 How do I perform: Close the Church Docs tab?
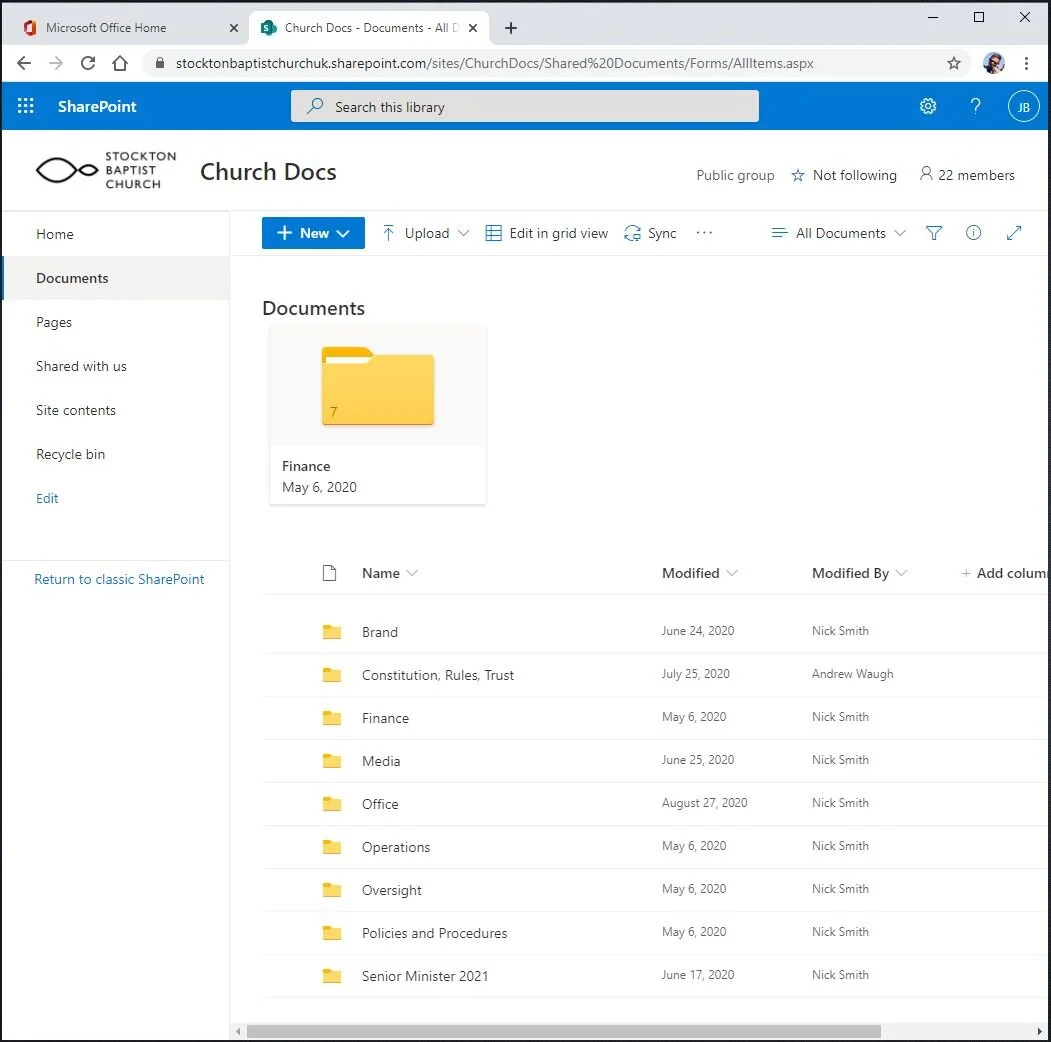point(473,28)
